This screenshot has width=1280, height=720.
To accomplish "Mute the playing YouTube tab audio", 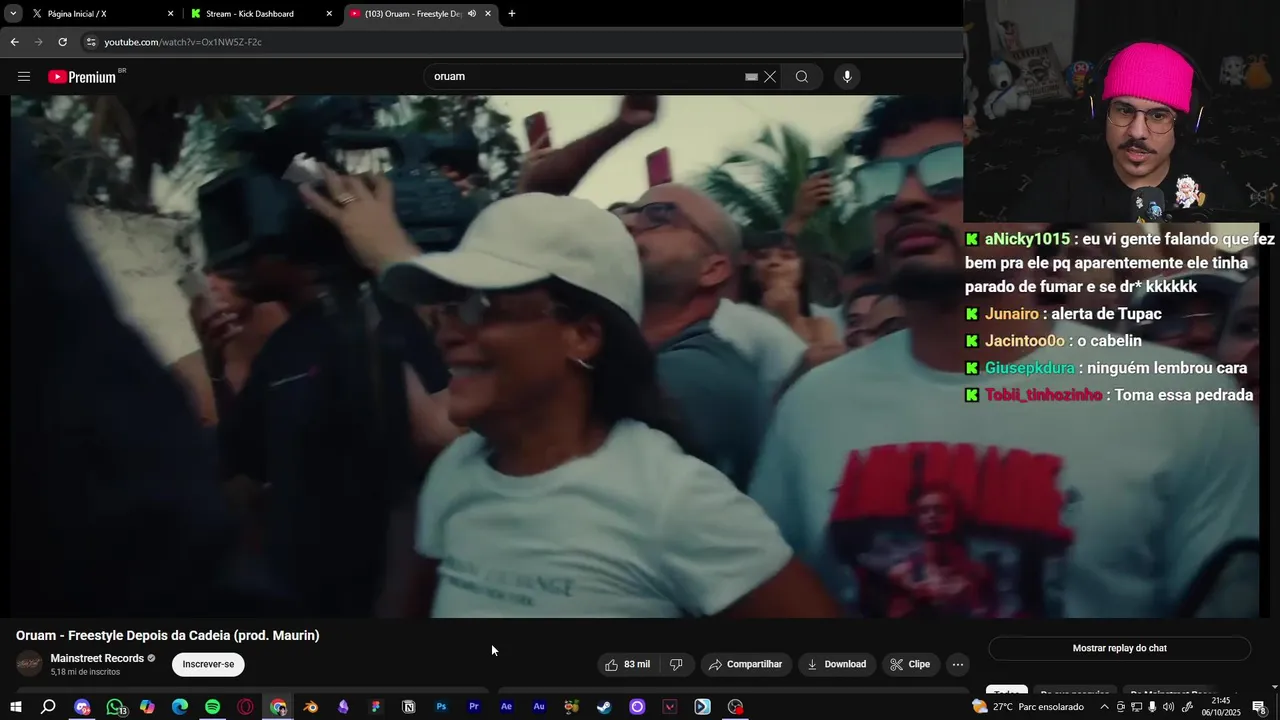I will (472, 14).
